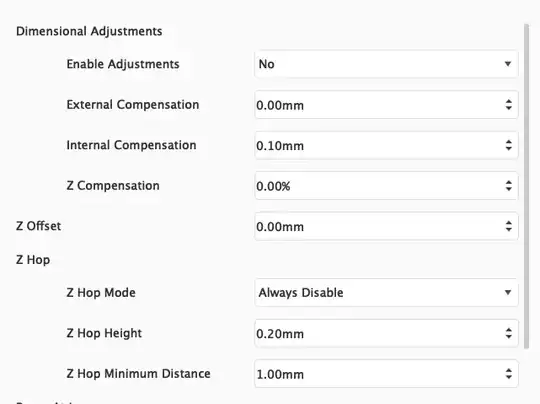Click the Z Hop Mode dropdown arrow
540x404 pixels.
coord(508,293)
